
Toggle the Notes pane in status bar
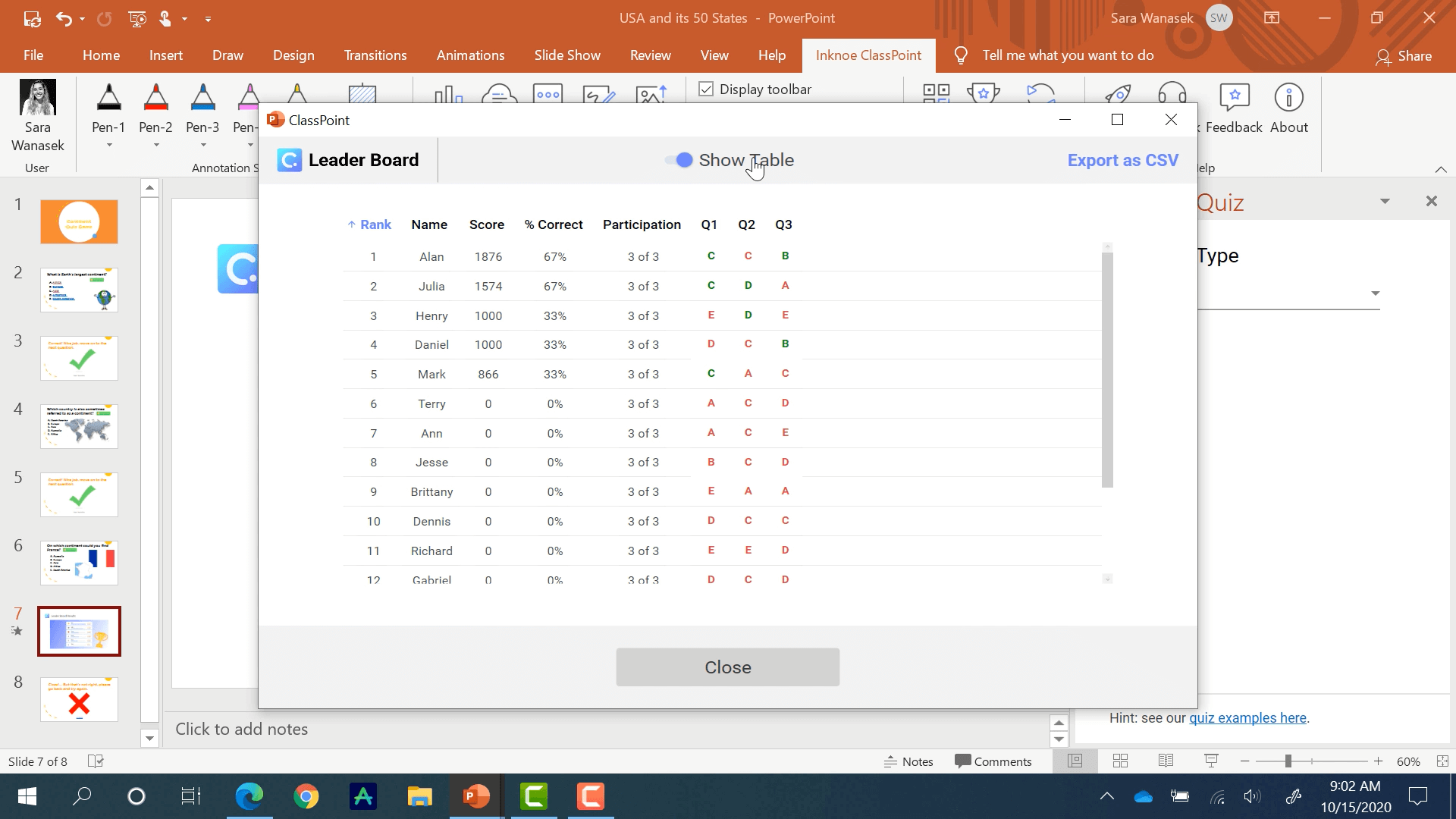tap(908, 761)
